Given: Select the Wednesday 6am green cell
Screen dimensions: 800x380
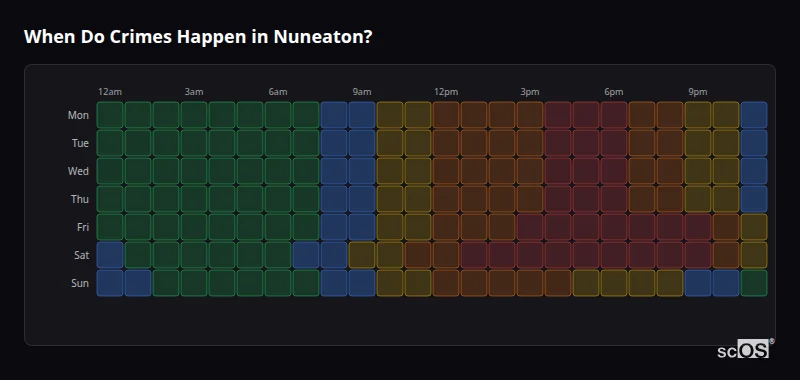Looking at the screenshot, I should tap(278, 171).
